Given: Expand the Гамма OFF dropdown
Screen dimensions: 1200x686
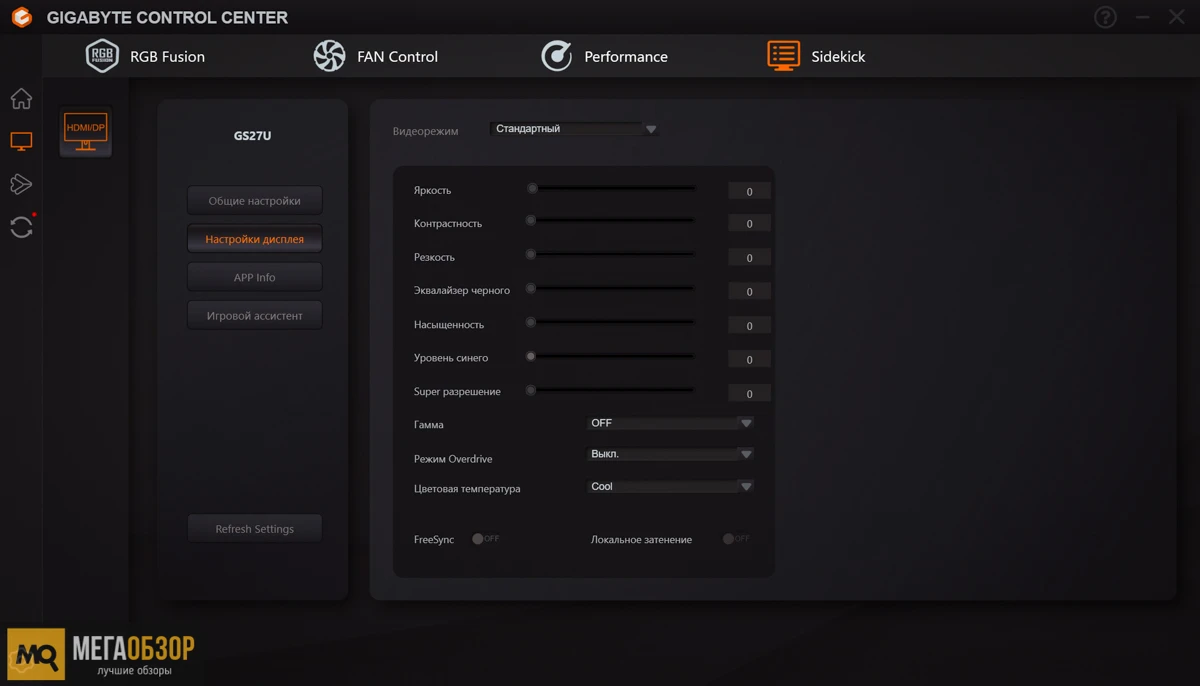Looking at the screenshot, I should (x=670, y=423).
